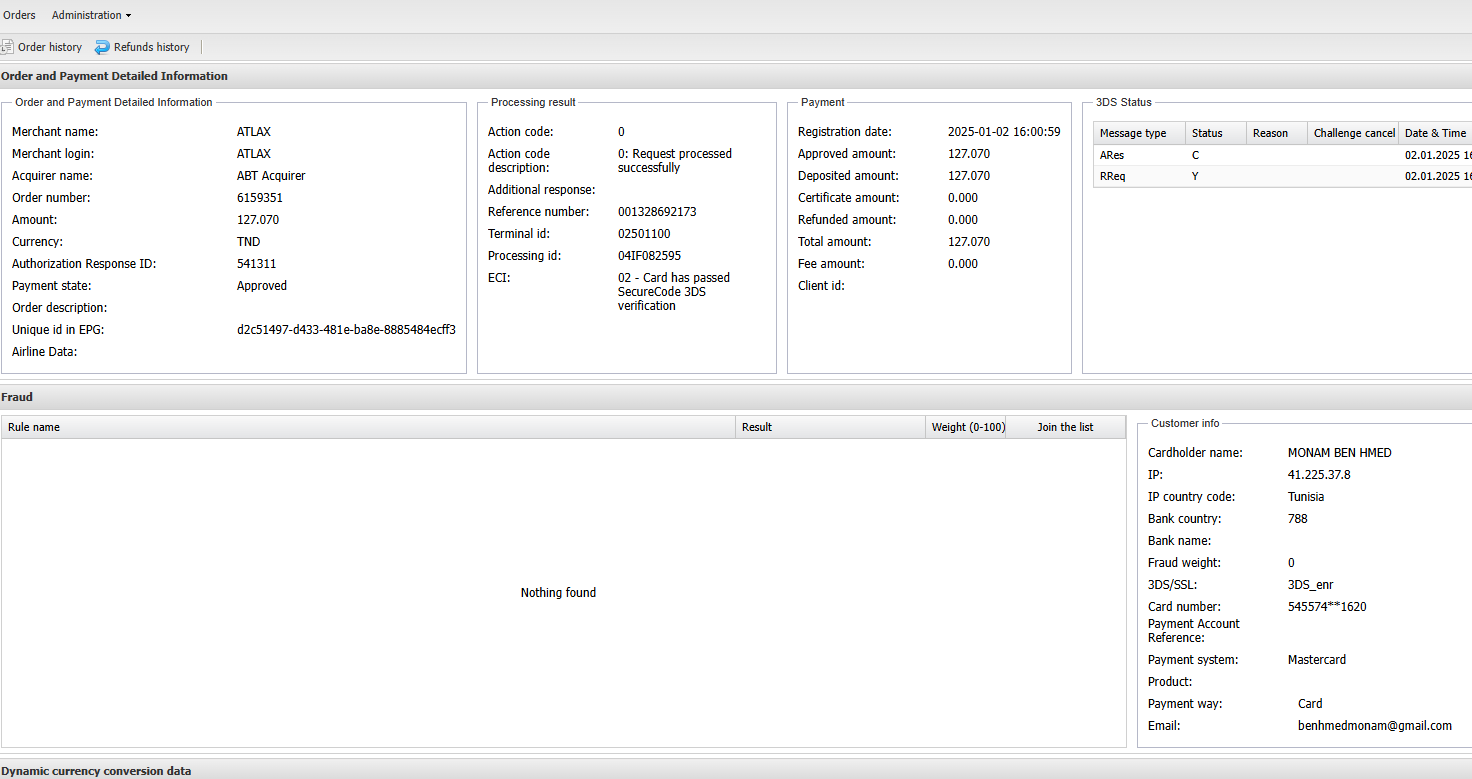The height and width of the screenshot is (779, 1472).
Task: Expand Dynamic currency conversion data section
Action: (x=96, y=771)
